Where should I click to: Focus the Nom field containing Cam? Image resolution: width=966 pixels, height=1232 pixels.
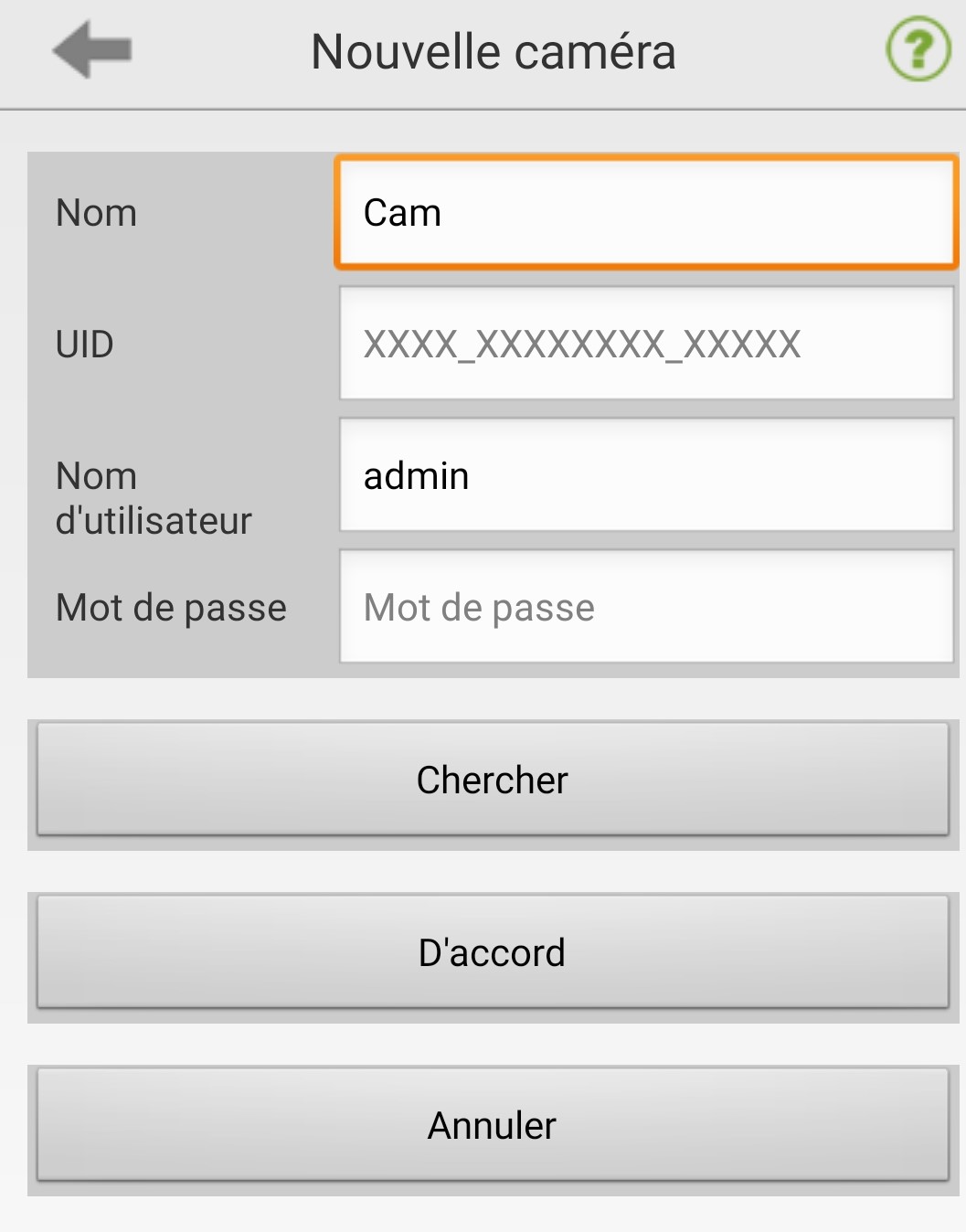[646, 213]
